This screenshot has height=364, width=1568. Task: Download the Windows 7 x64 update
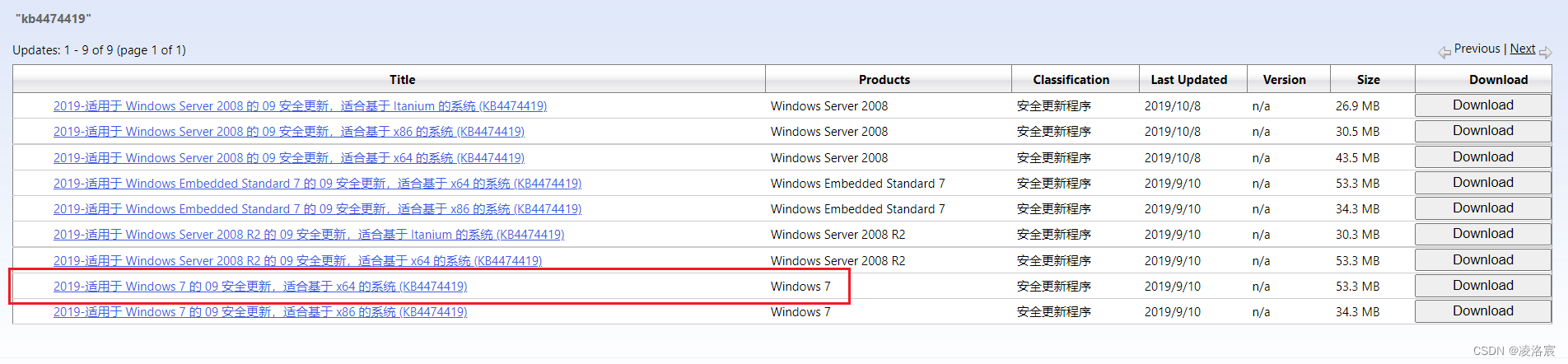click(x=1483, y=286)
